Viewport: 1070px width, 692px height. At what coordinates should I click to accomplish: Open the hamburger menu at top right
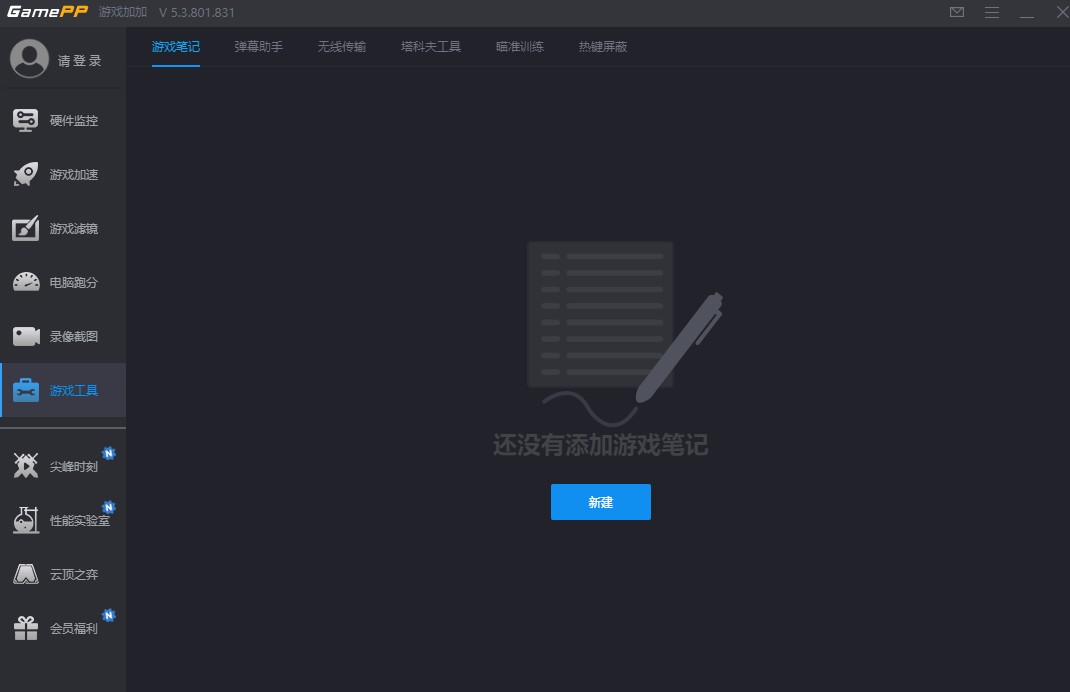(992, 13)
